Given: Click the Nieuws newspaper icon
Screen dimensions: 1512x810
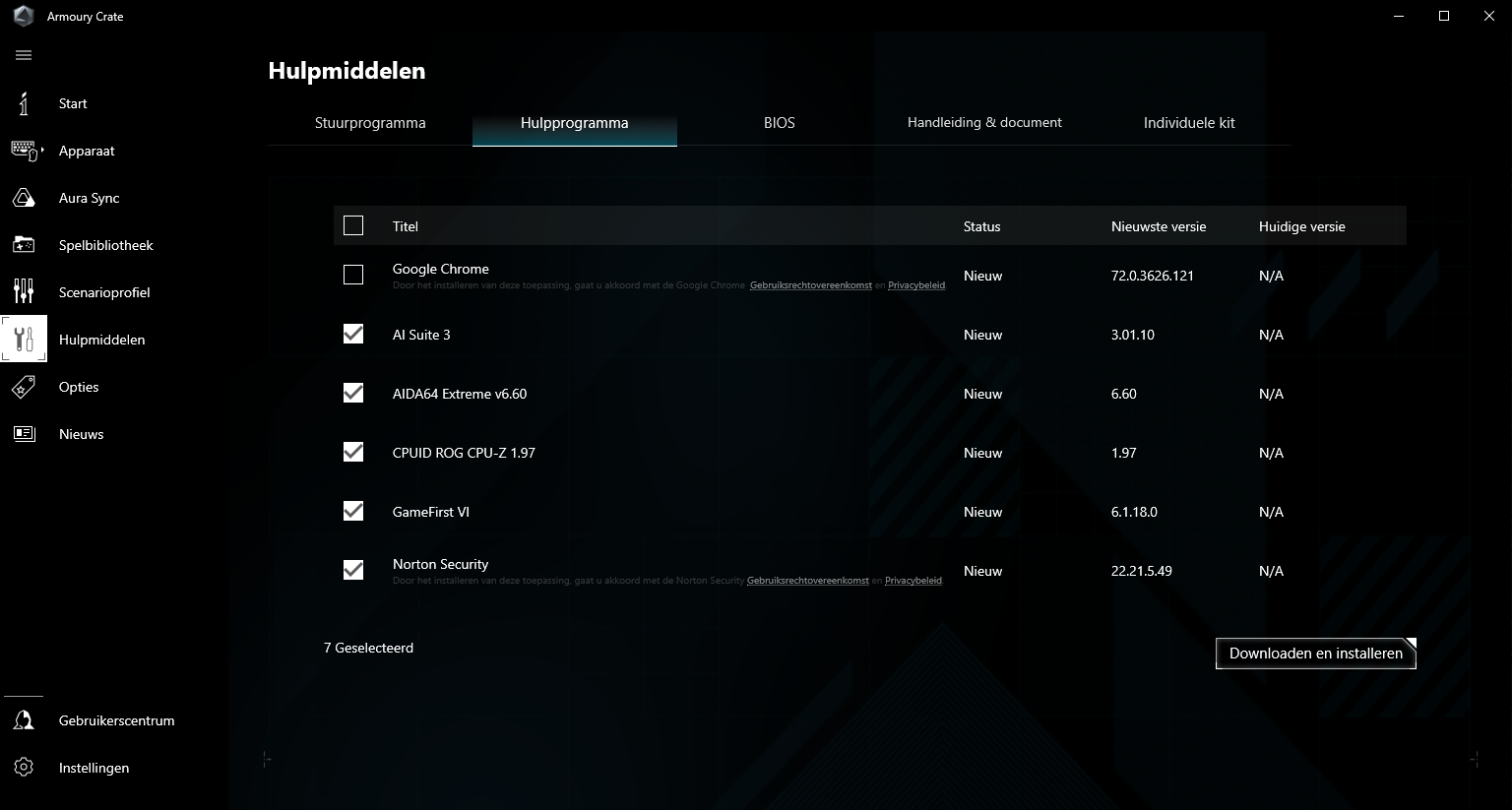Looking at the screenshot, I should tap(24, 434).
